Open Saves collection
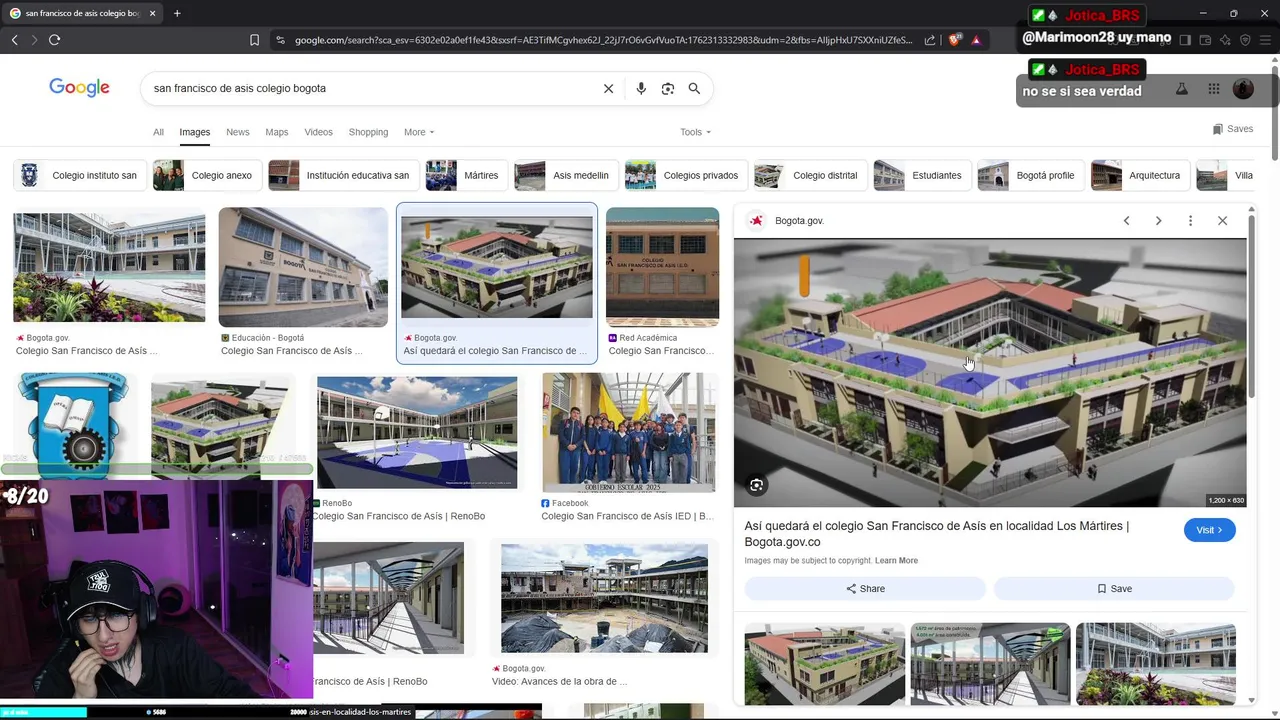 coord(1232,129)
